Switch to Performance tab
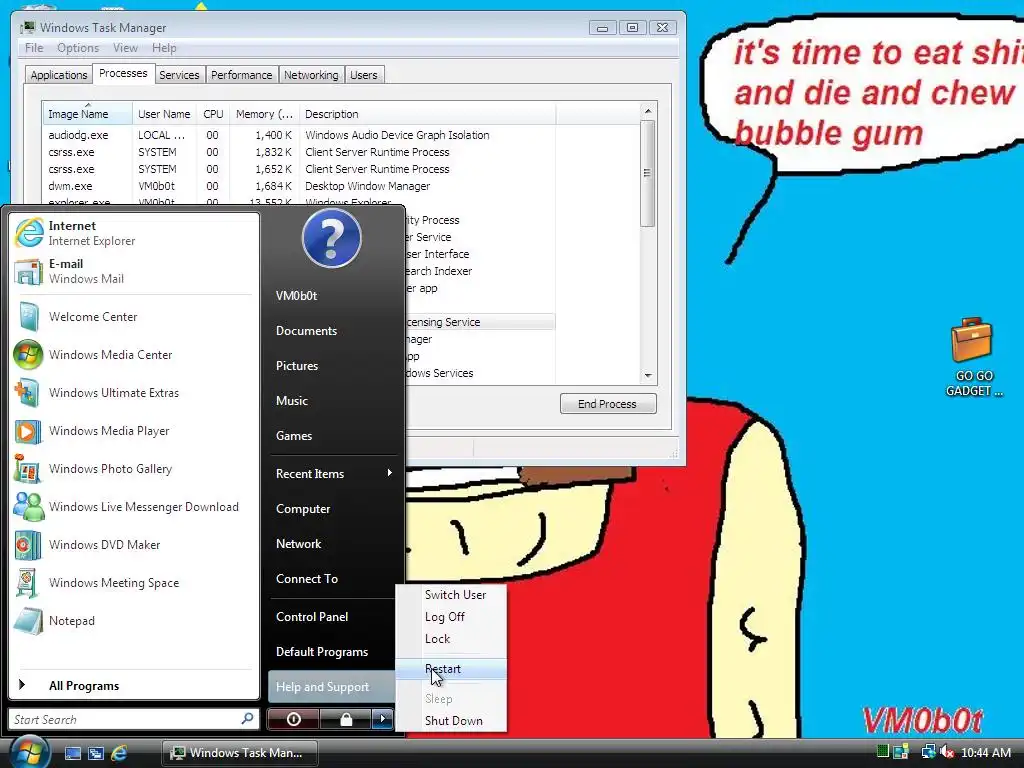Screen dimensions: 1024x768 point(241,75)
